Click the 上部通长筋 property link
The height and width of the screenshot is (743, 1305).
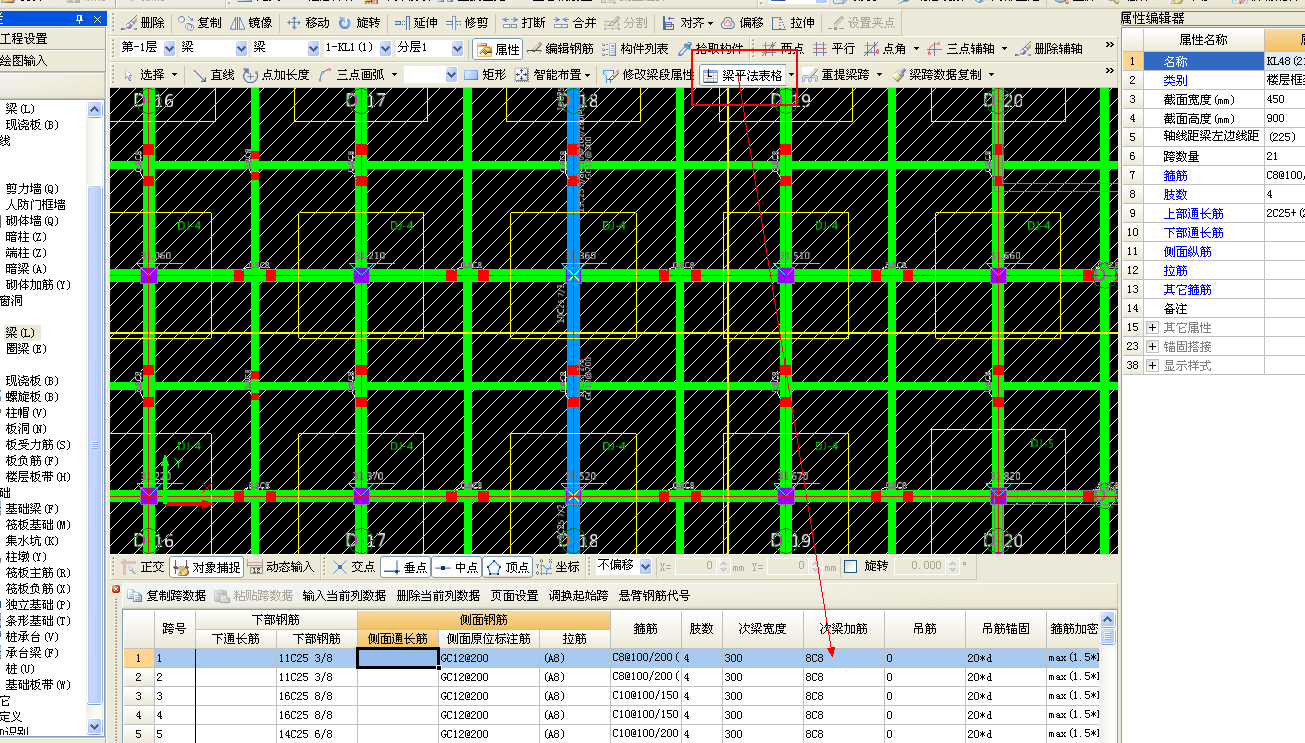[1193, 213]
